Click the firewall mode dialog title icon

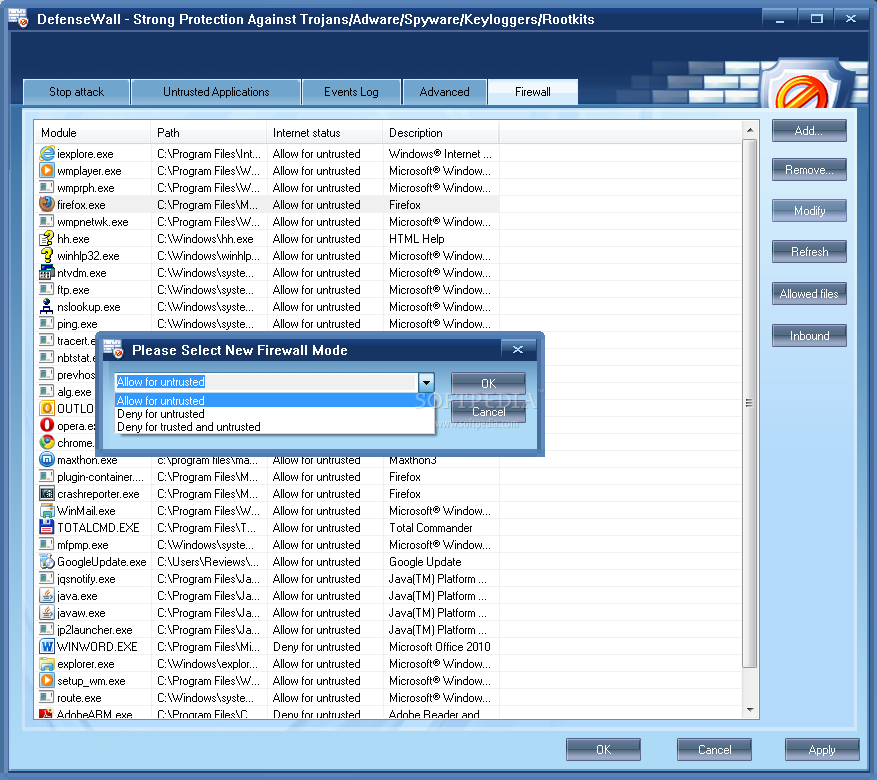coord(114,348)
